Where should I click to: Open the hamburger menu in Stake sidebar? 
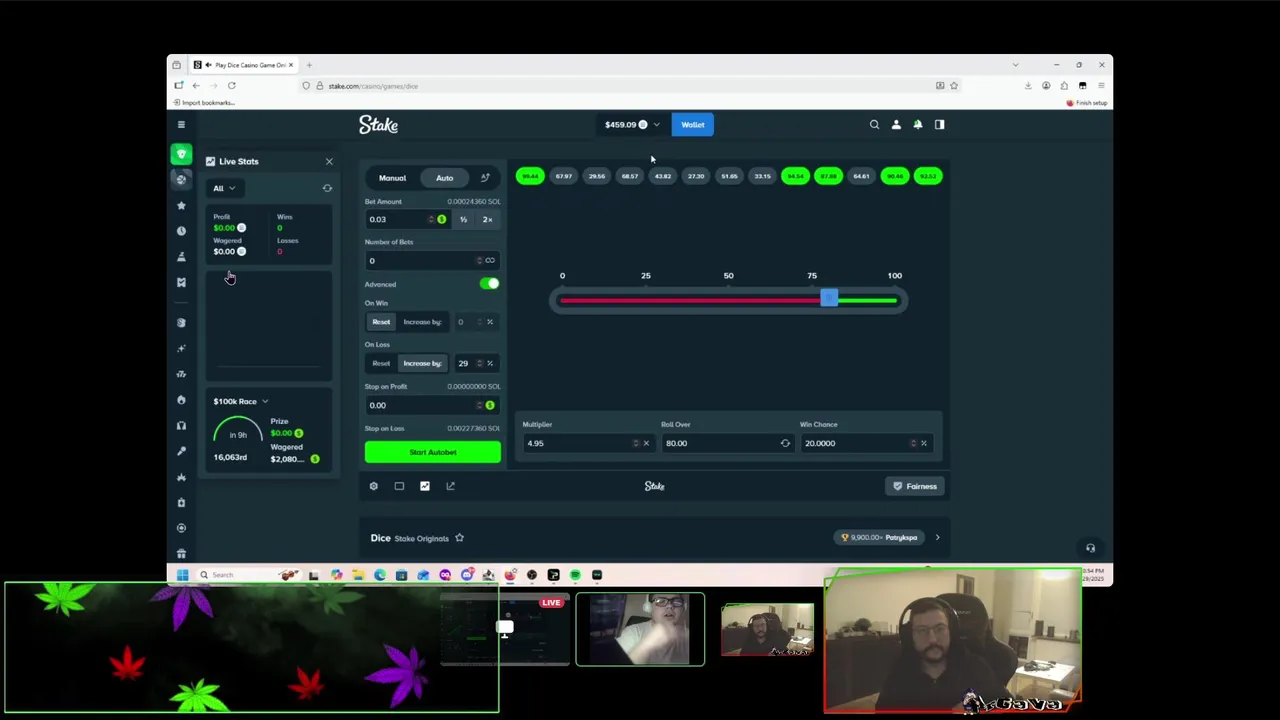point(181,125)
